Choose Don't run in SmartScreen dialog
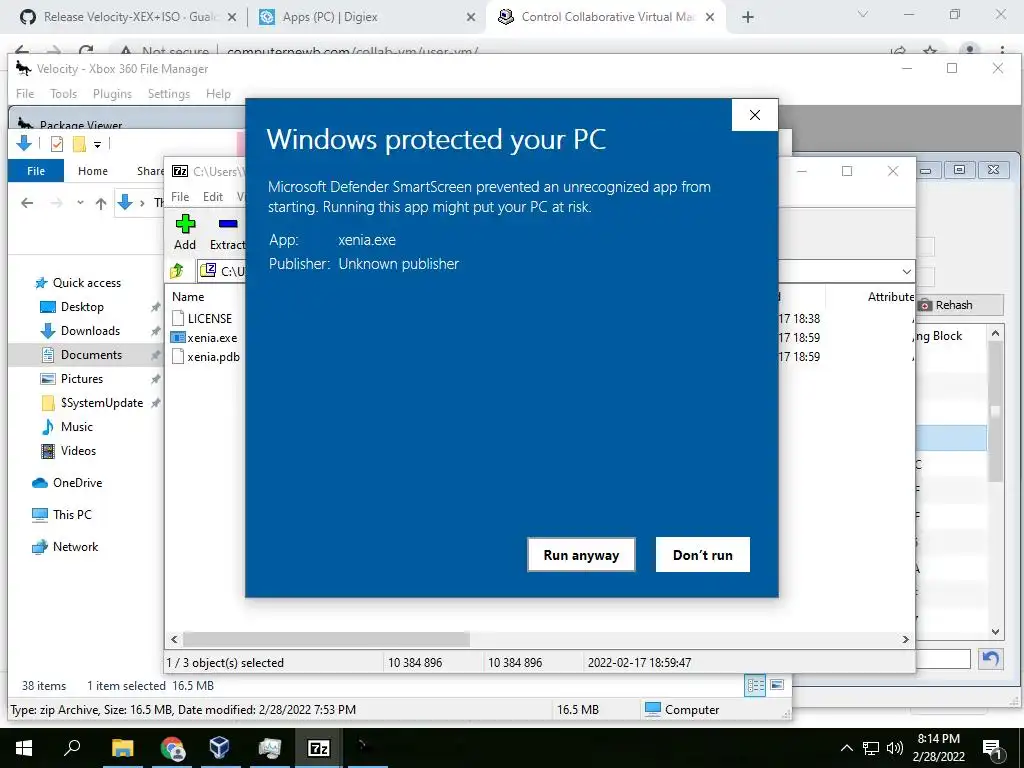The image size is (1024, 768). [x=703, y=554]
